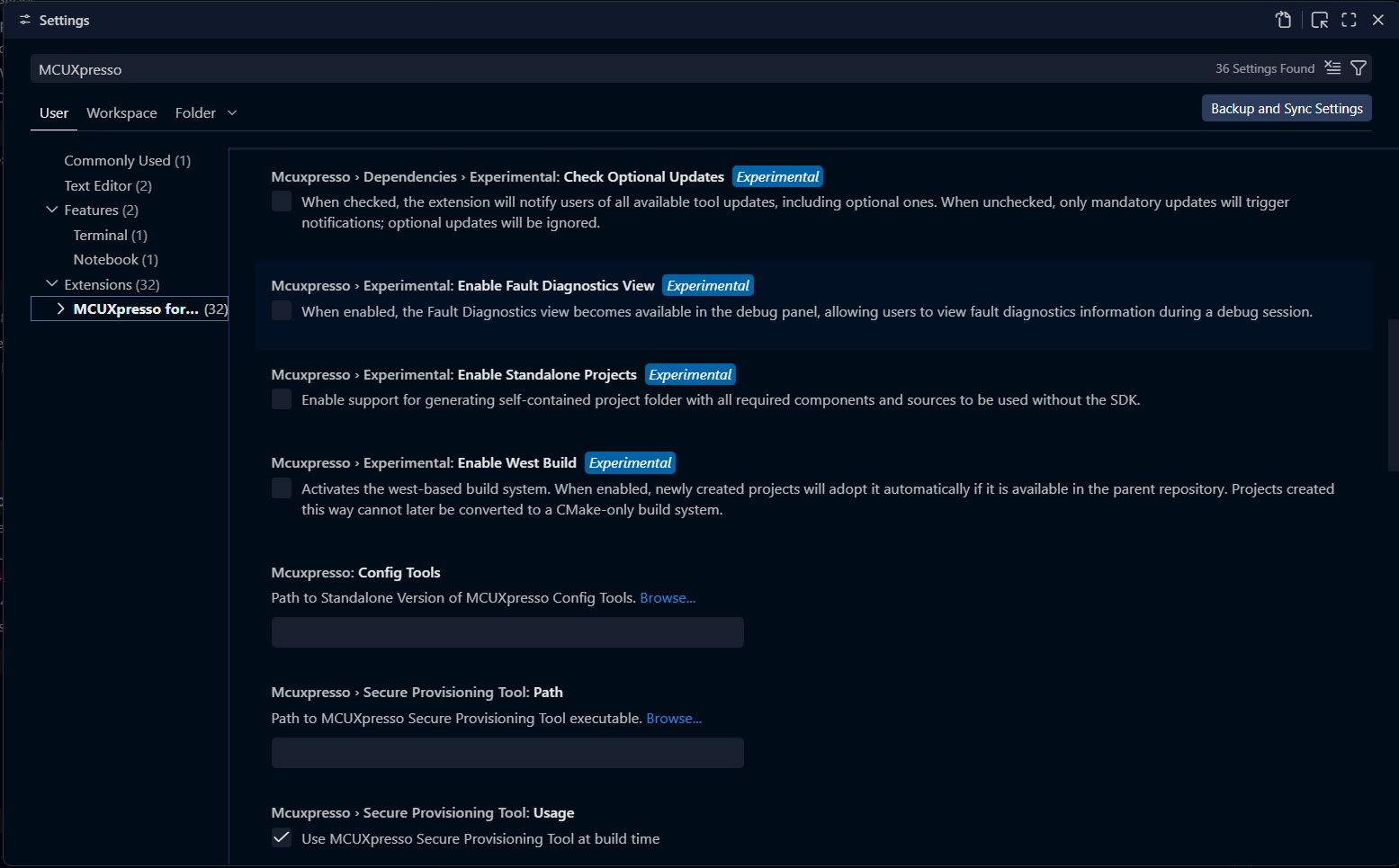Screen dimensions: 1399x868
Task: Close the Settings editor
Action: [x=1377, y=20]
